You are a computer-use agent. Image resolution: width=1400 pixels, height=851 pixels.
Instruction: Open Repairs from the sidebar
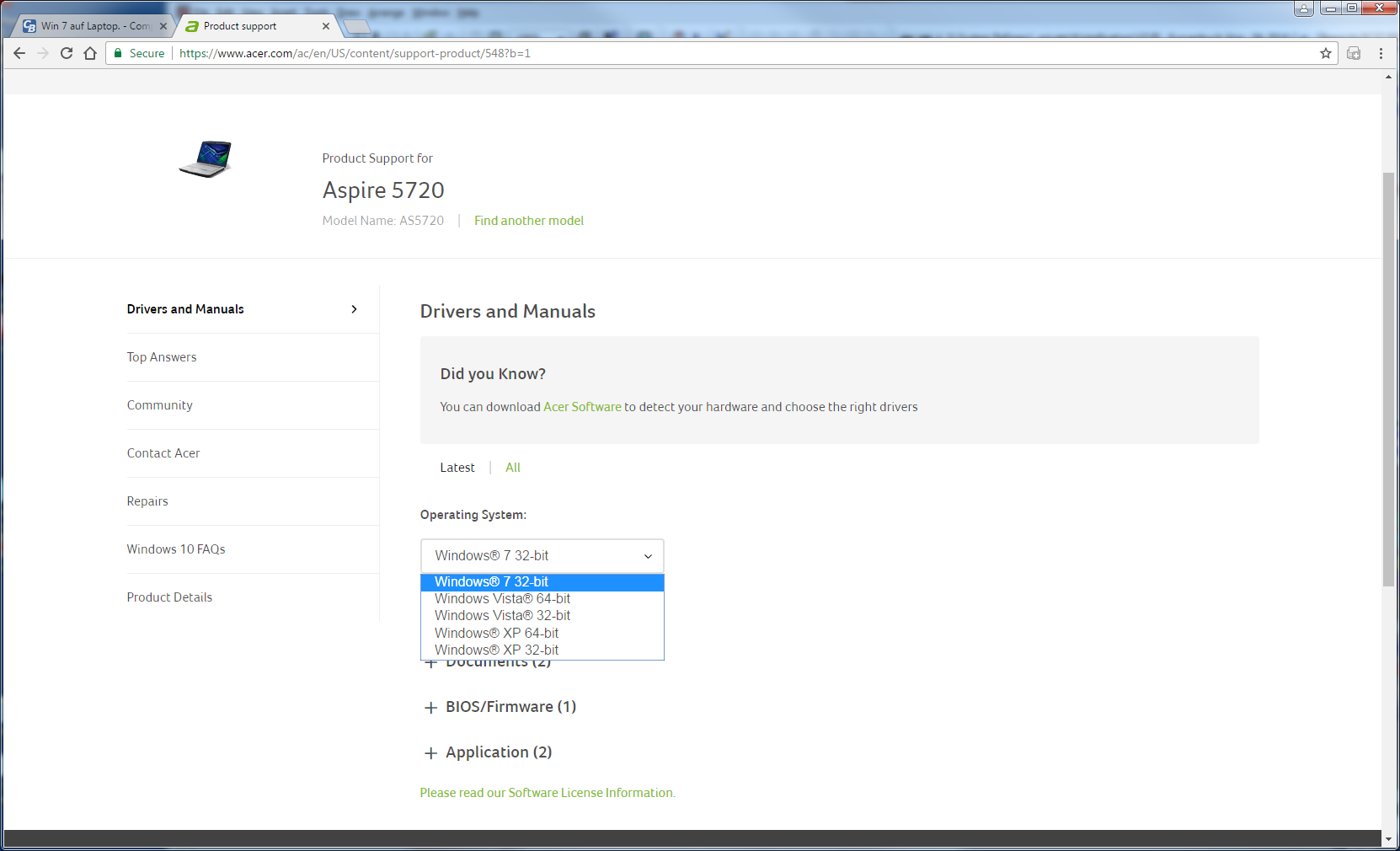pos(147,501)
